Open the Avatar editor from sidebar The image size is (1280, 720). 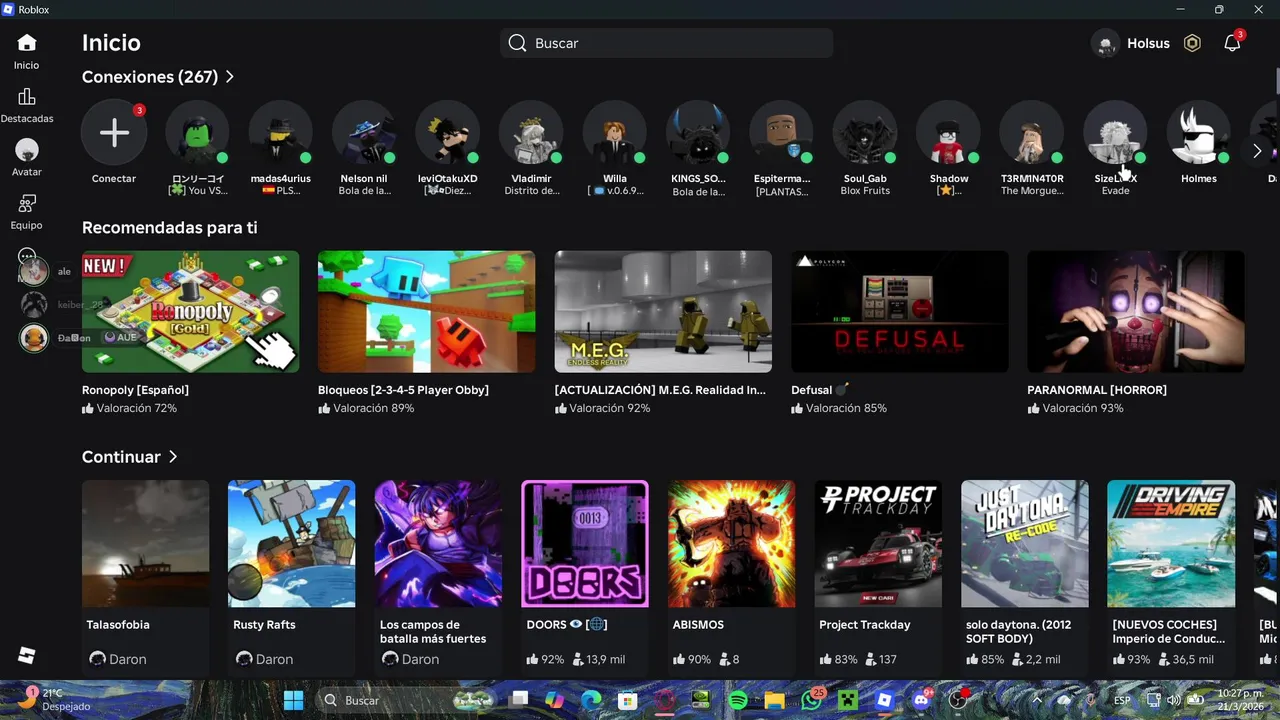coord(27,151)
